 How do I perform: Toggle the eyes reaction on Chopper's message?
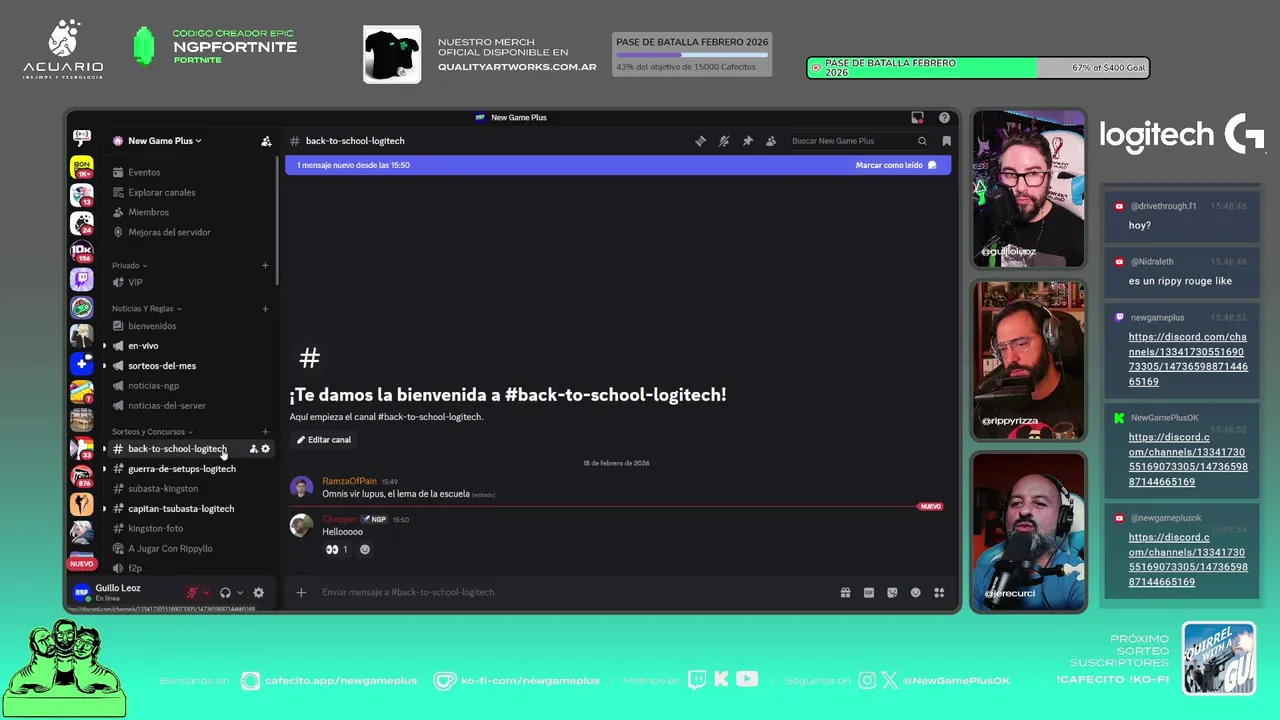(337, 549)
